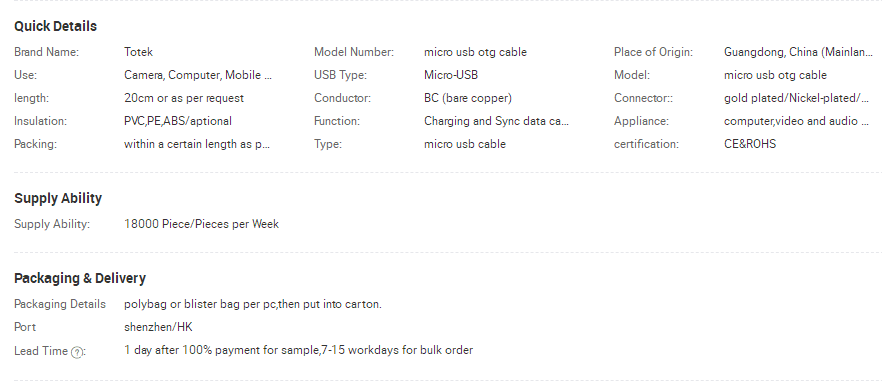Screen dimensions: 882x383
Task: Click the truncated Place of Origin Guangdong value
Action: click(x=798, y=52)
